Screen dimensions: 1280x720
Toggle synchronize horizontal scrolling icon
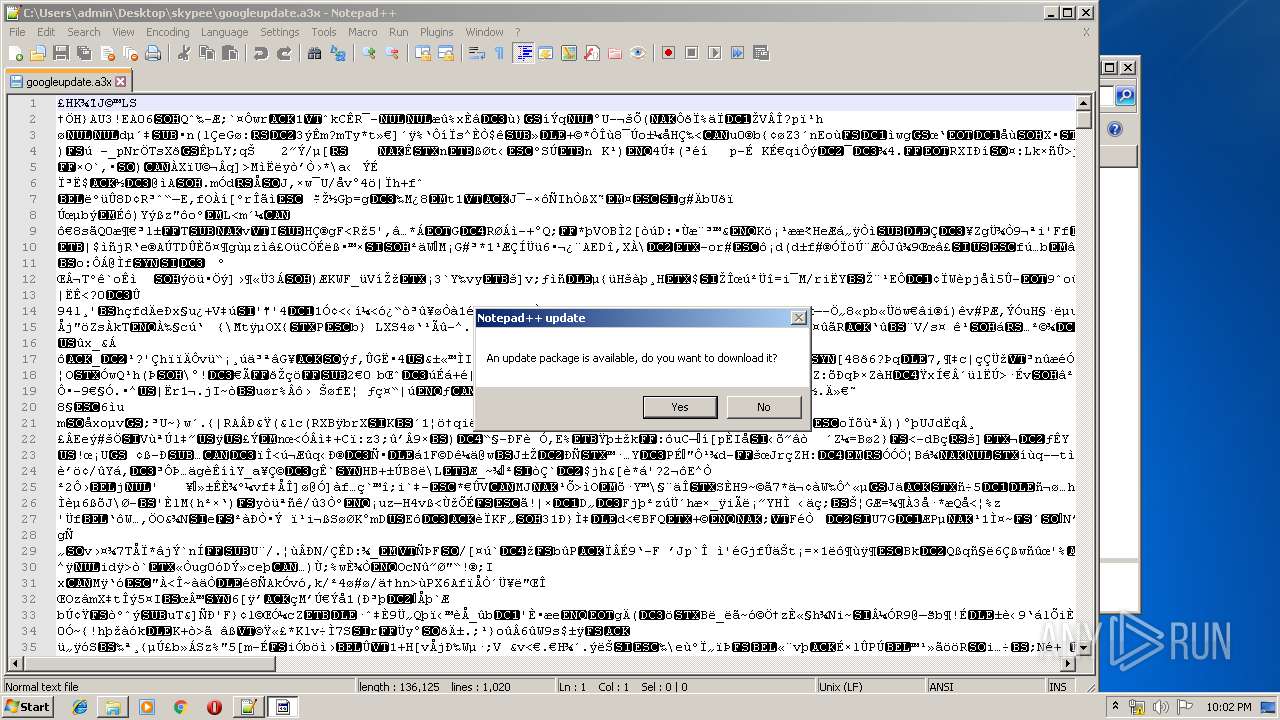(x=446, y=53)
